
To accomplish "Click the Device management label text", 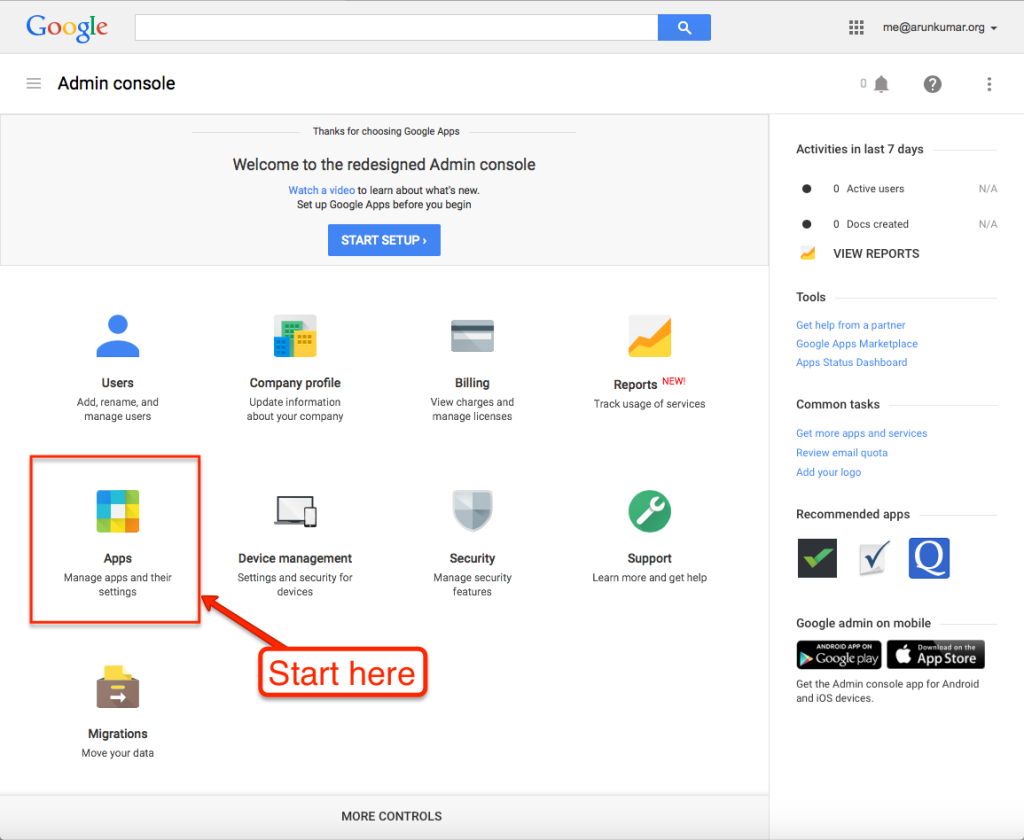I will (295, 558).
